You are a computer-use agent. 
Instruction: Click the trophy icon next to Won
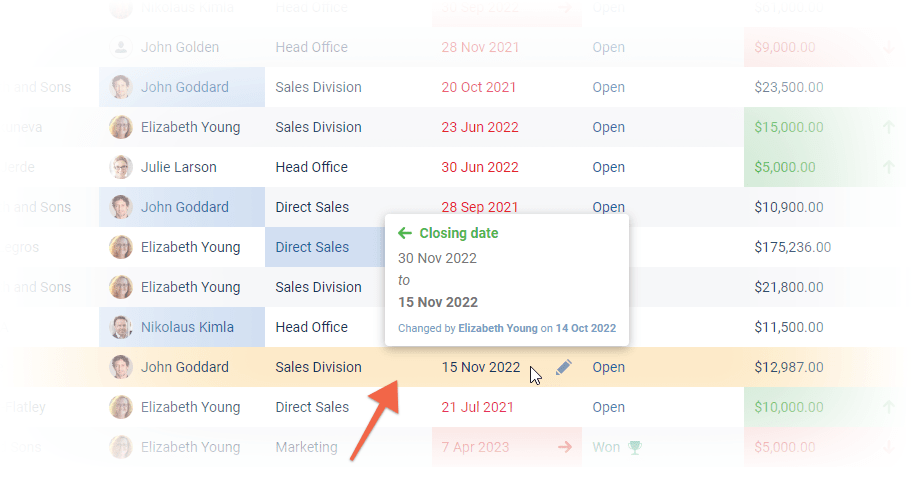tap(634, 447)
